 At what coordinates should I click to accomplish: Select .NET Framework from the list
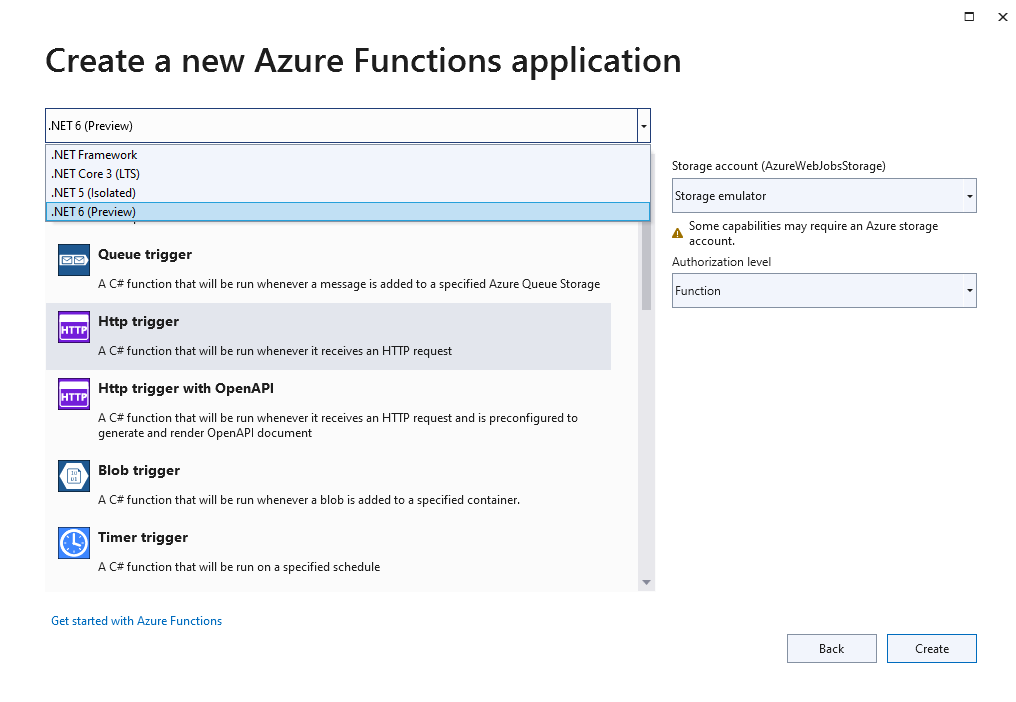point(93,155)
